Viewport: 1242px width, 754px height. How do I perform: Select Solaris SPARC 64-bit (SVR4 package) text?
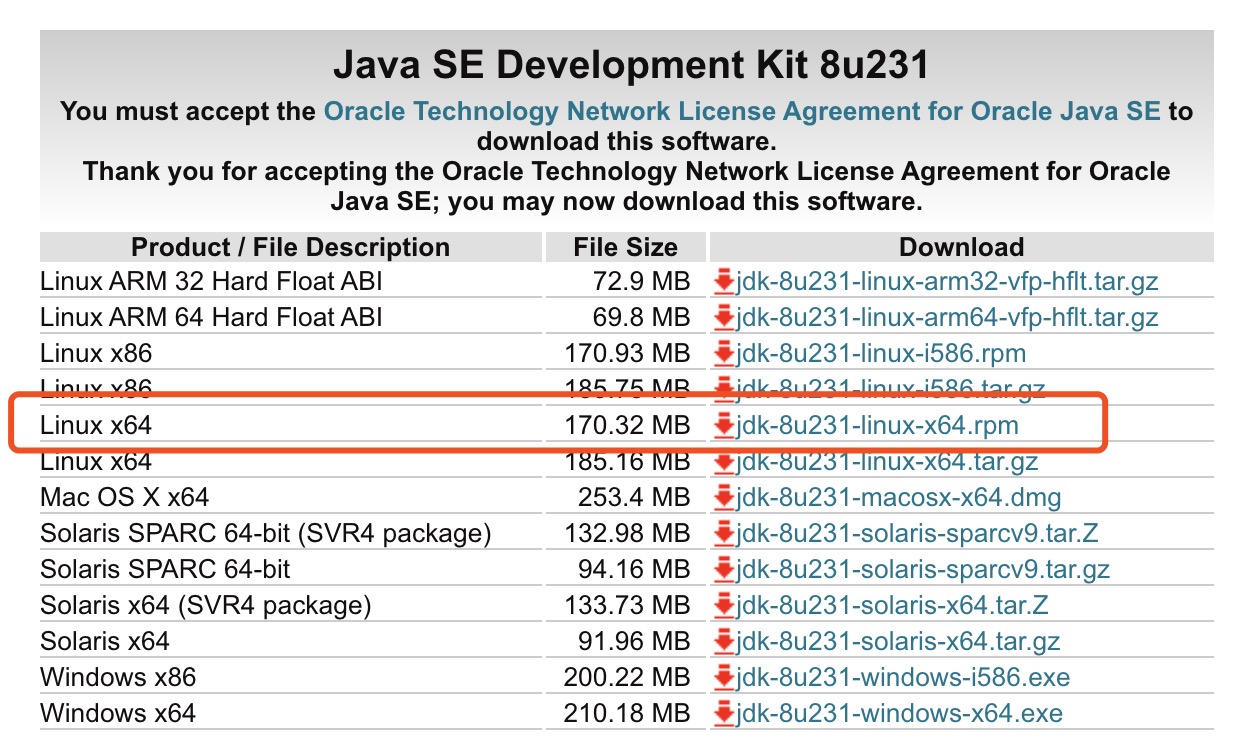266,534
